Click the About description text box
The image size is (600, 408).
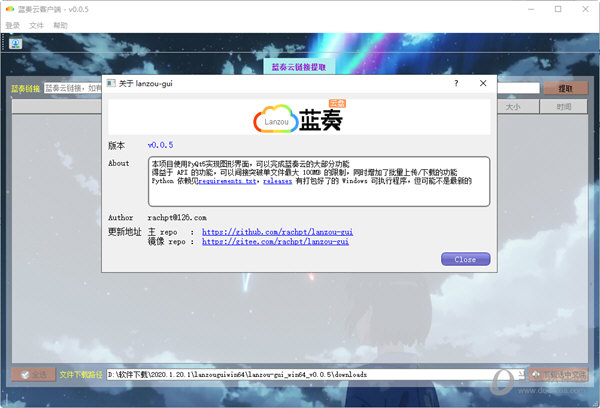coord(319,181)
